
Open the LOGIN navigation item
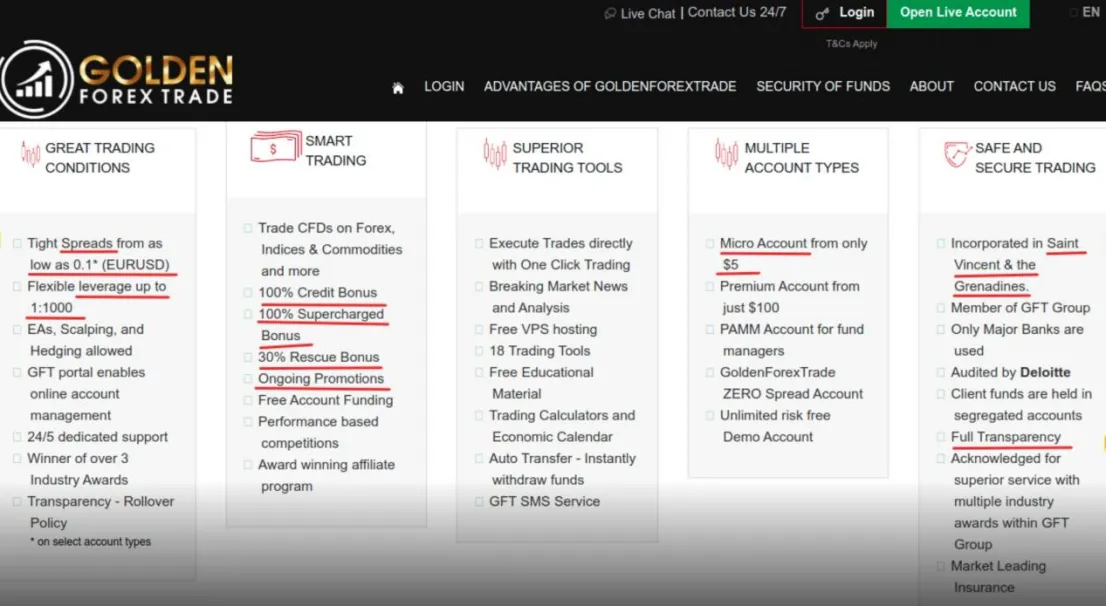point(444,87)
